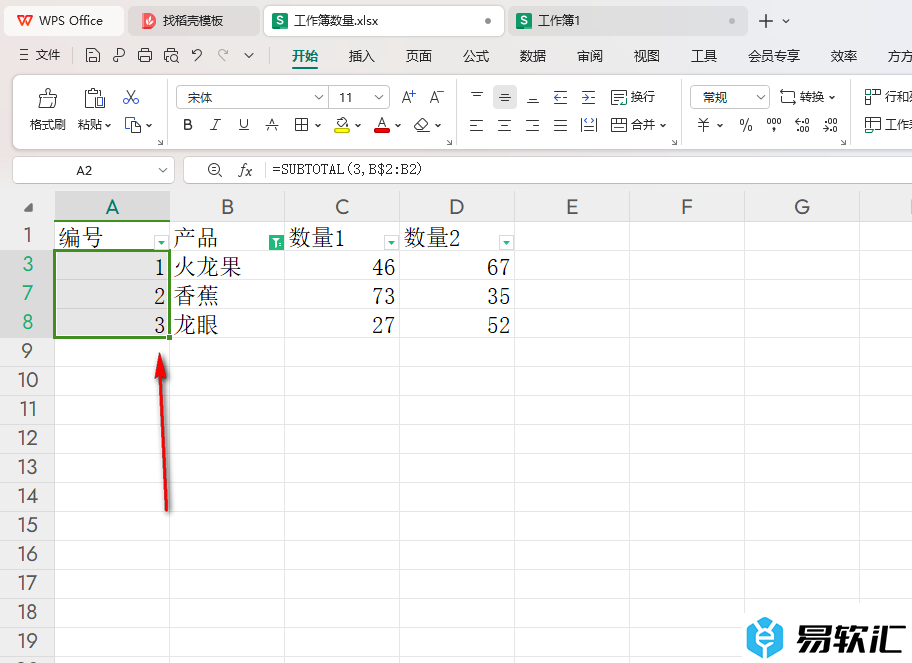Expand the Name Box A2 dropdown
This screenshot has height=663, width=912.
162,170
